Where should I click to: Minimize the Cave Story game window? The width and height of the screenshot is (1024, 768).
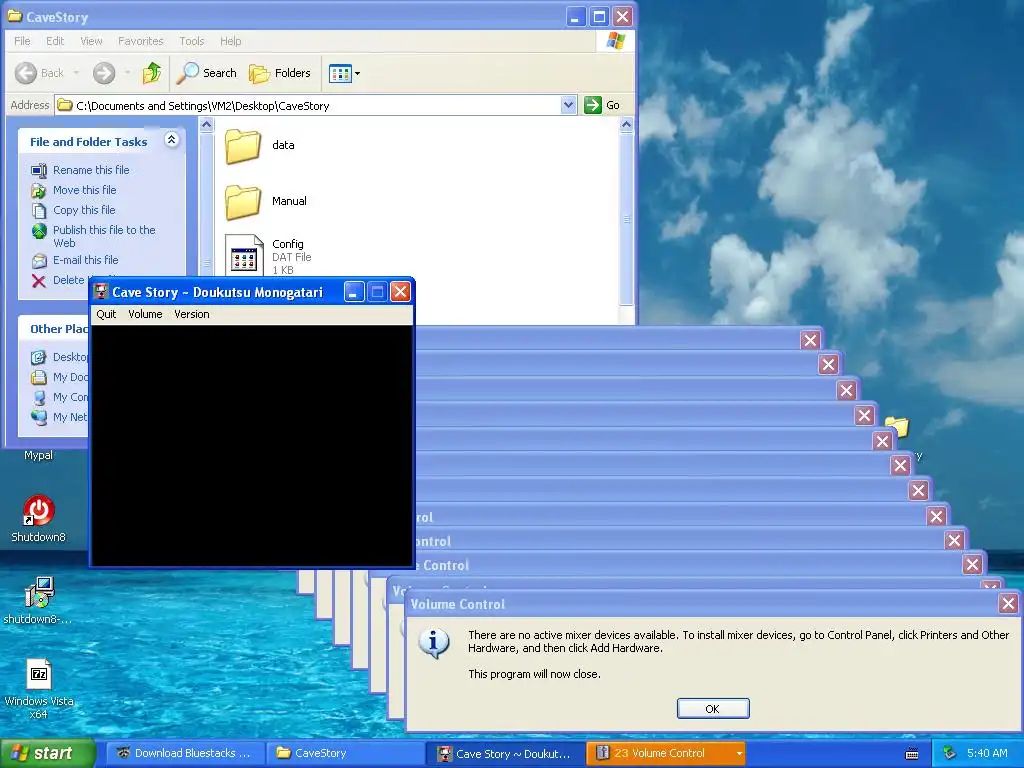(x=353, y=292)
